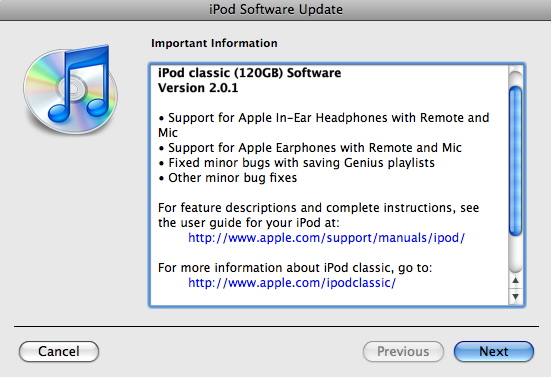Viewport: 551px width, 377px height.
Task: Open the apple.com support manuals iPod link
Action: coord(326,238)
